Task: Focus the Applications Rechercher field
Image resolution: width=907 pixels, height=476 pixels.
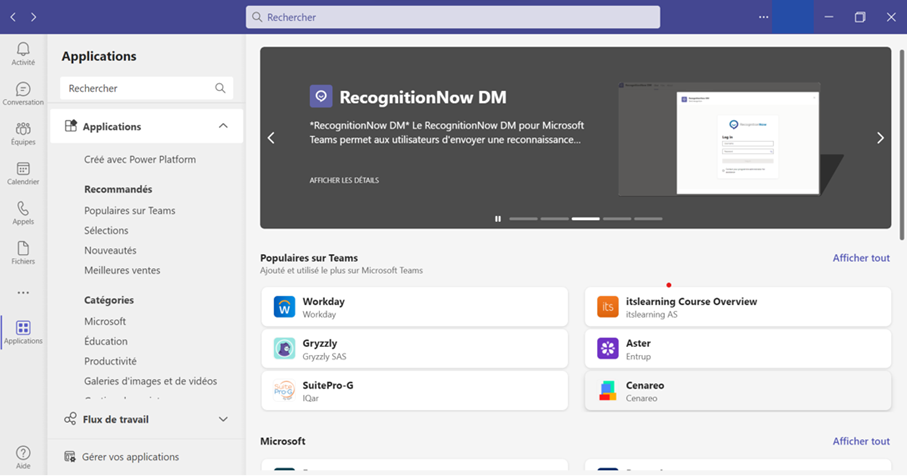Action: point(147,88)
